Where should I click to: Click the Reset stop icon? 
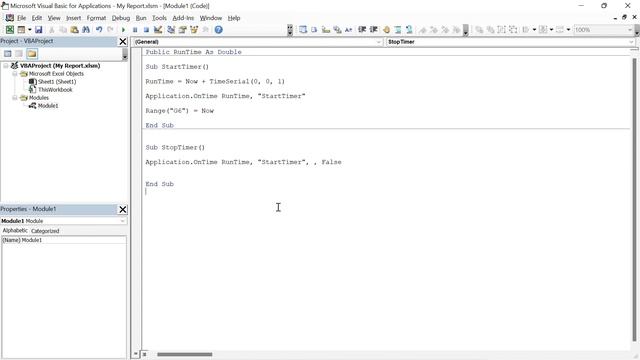click(x=146, y=30)
